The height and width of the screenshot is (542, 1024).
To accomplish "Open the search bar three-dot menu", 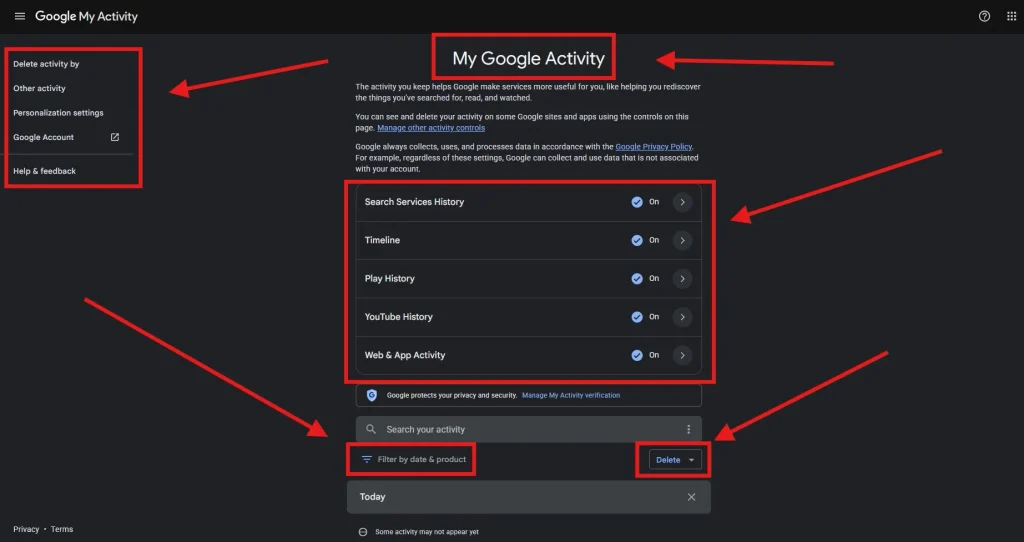I will pyautogui.click(x=688, y=429).
